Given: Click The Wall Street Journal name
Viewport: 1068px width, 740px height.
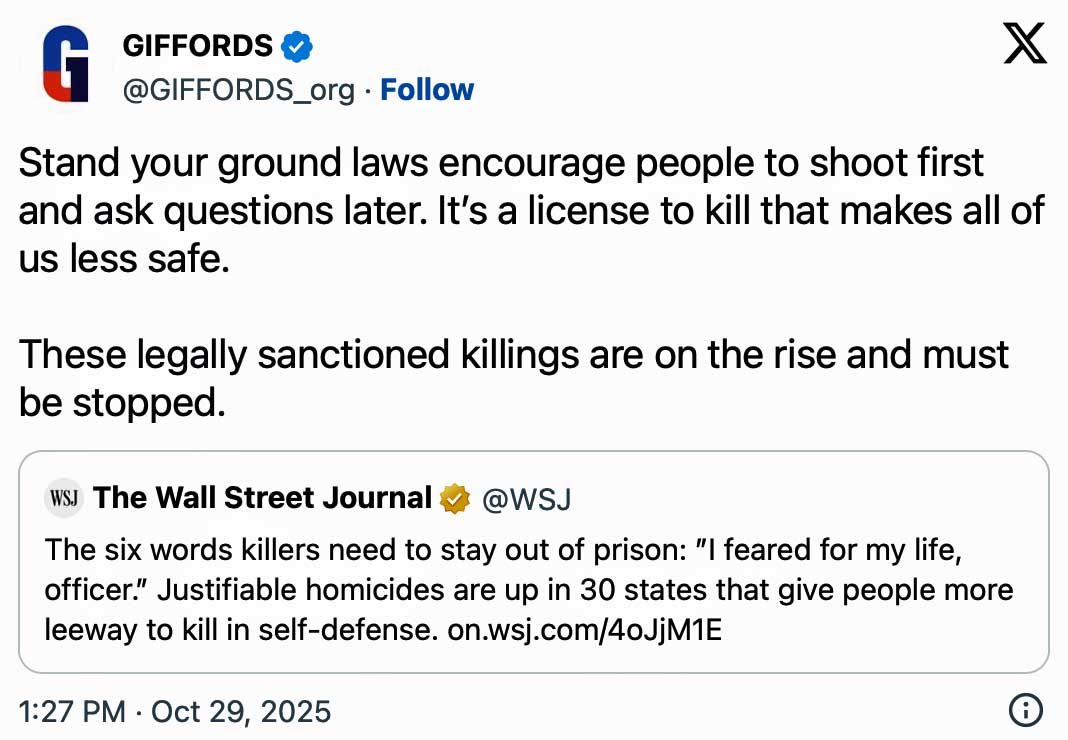Looking at the screenshot, I should 262,497.
